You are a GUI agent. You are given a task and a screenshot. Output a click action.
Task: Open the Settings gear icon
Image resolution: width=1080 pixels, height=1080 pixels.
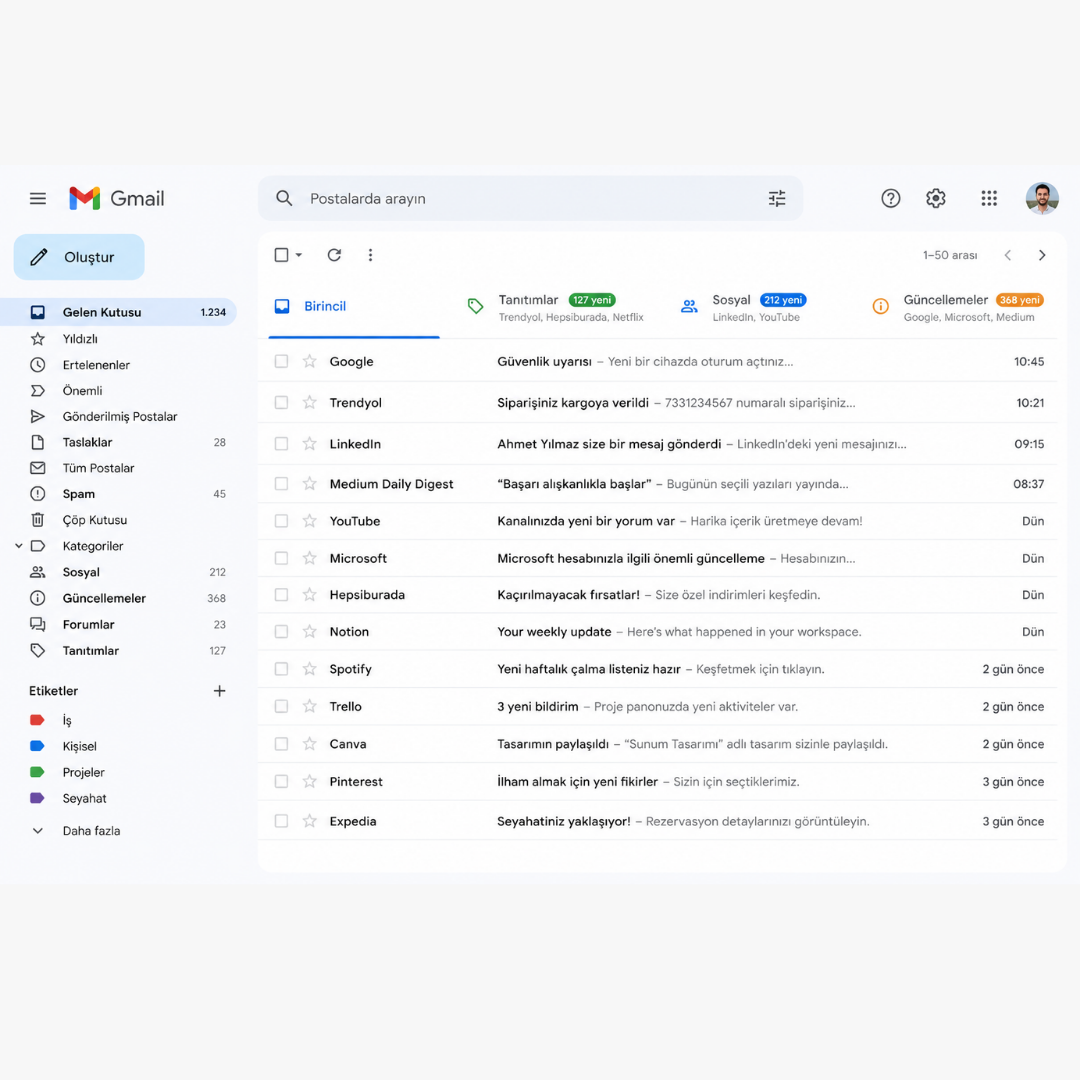pos(935,198)
